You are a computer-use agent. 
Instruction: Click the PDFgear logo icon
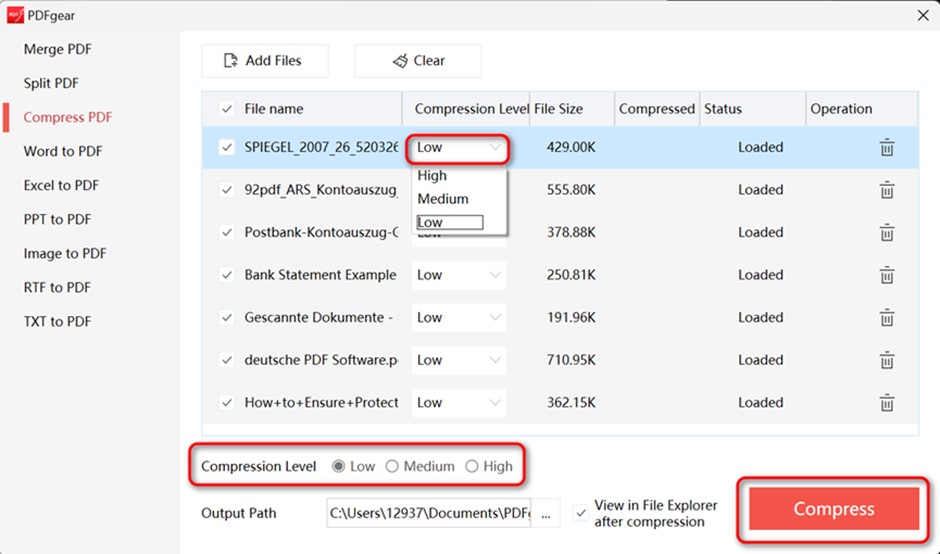pyautogui.click(x=15, y=15)
